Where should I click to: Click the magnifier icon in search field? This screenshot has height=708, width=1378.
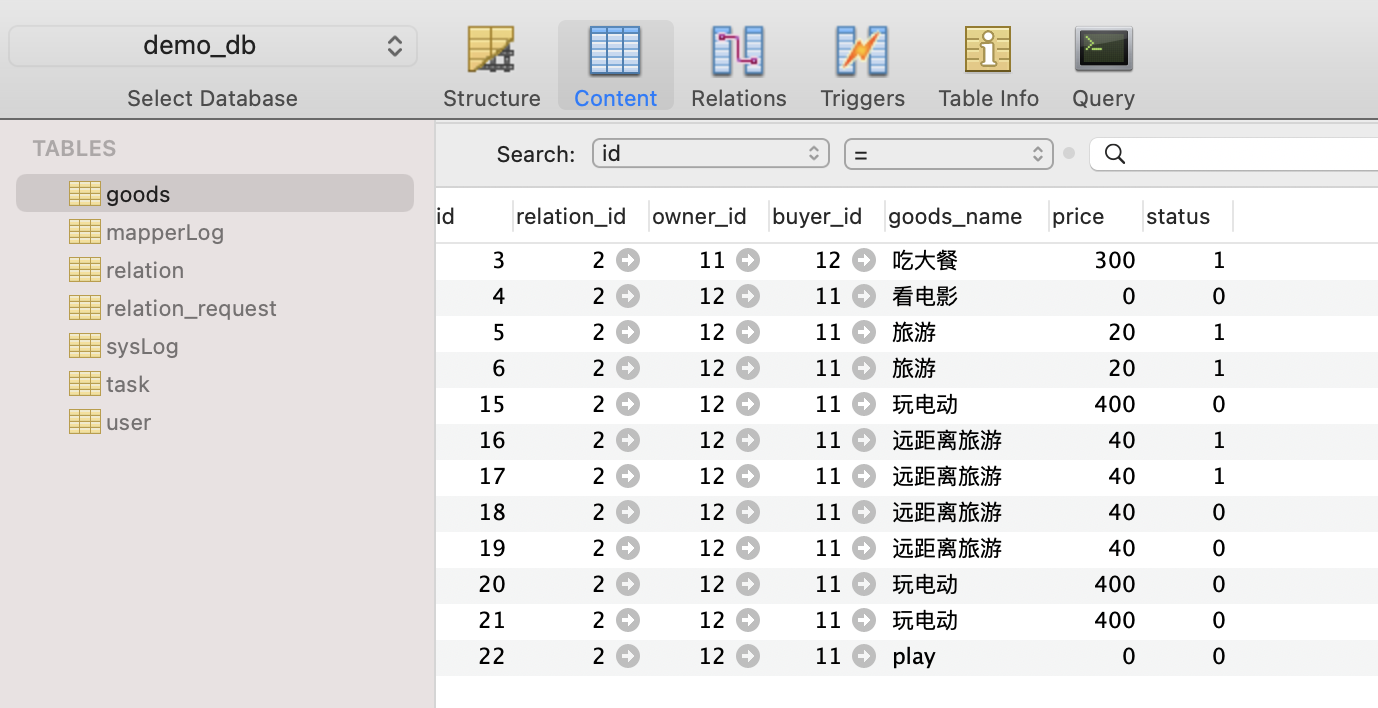coord(1115,154)
